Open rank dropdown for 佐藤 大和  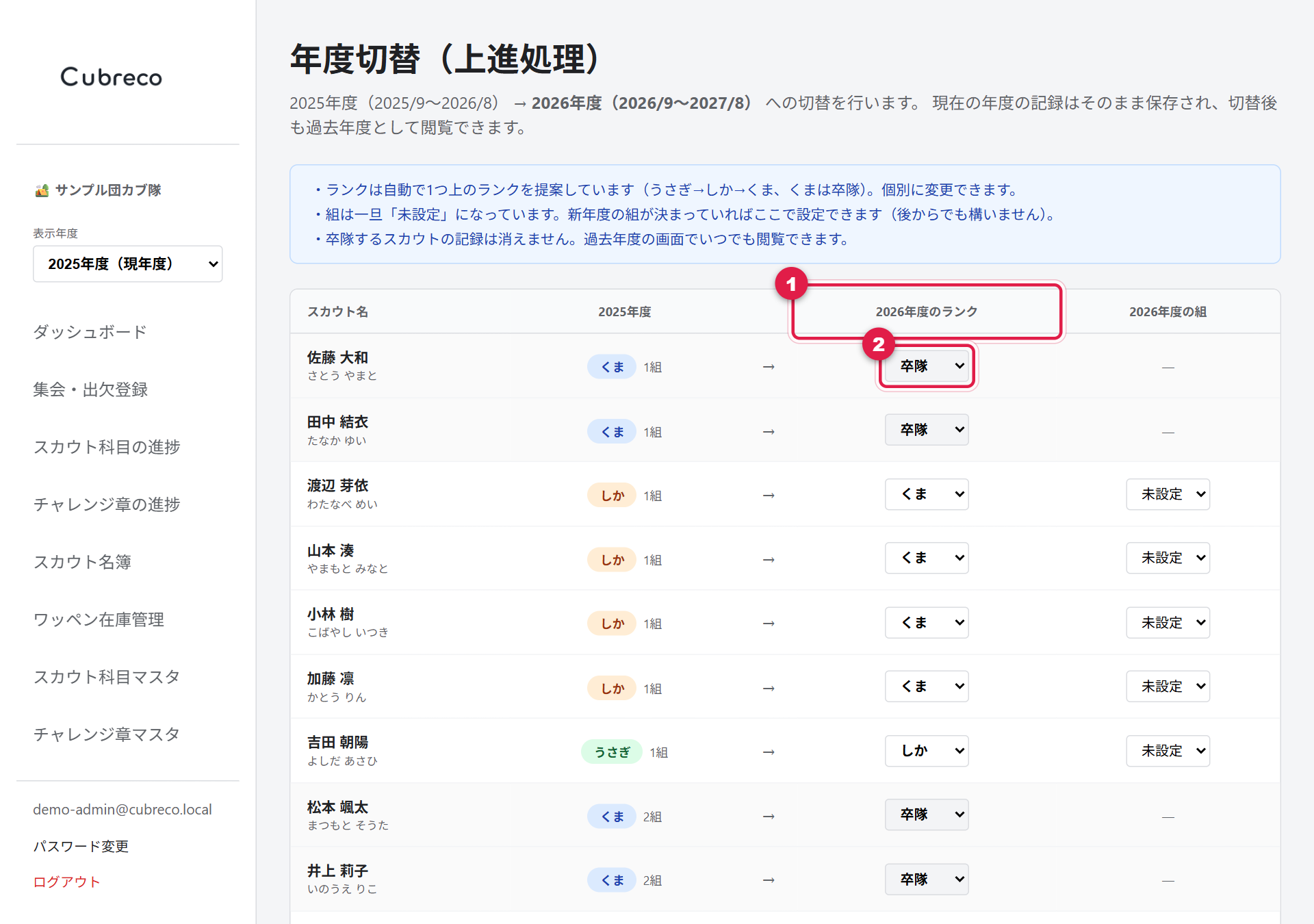tap(927, 366)
